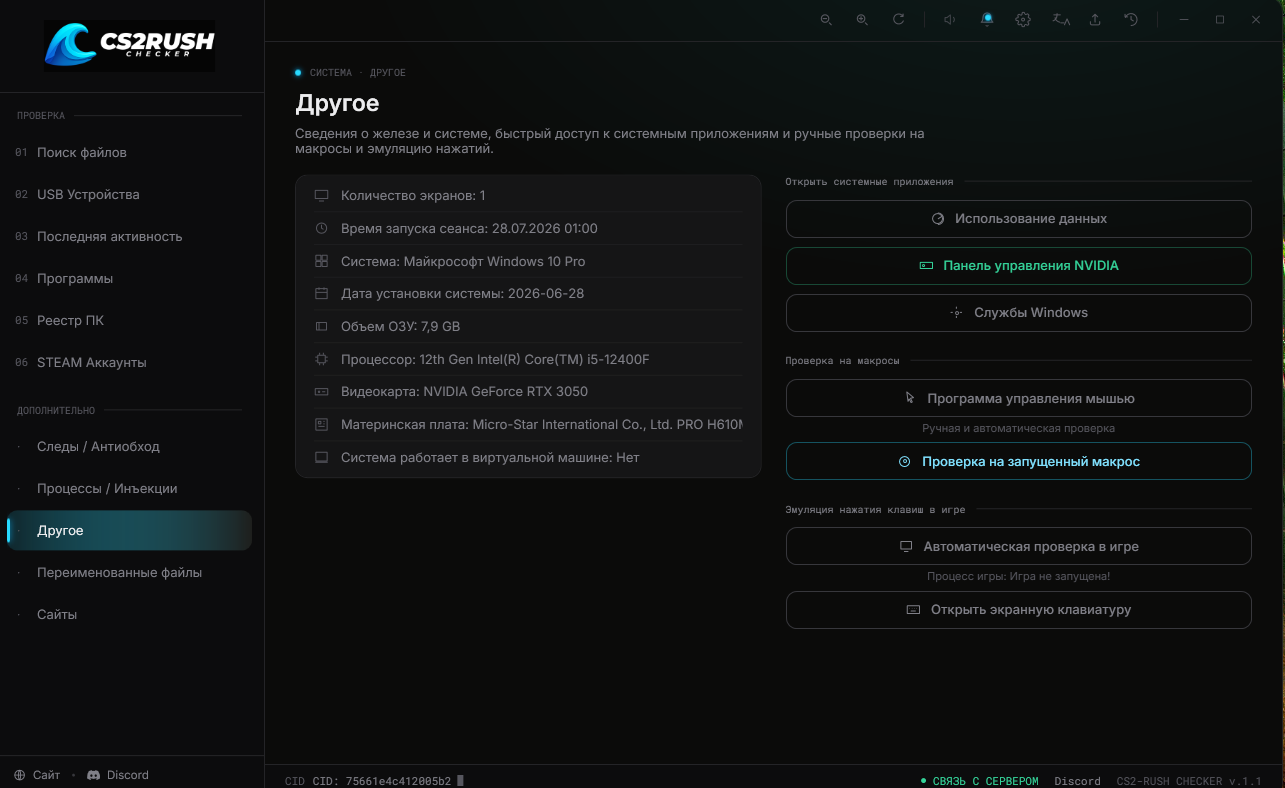
Task: Click the ПРОВЕРКА sidebar group header
Action: [41, 116]
